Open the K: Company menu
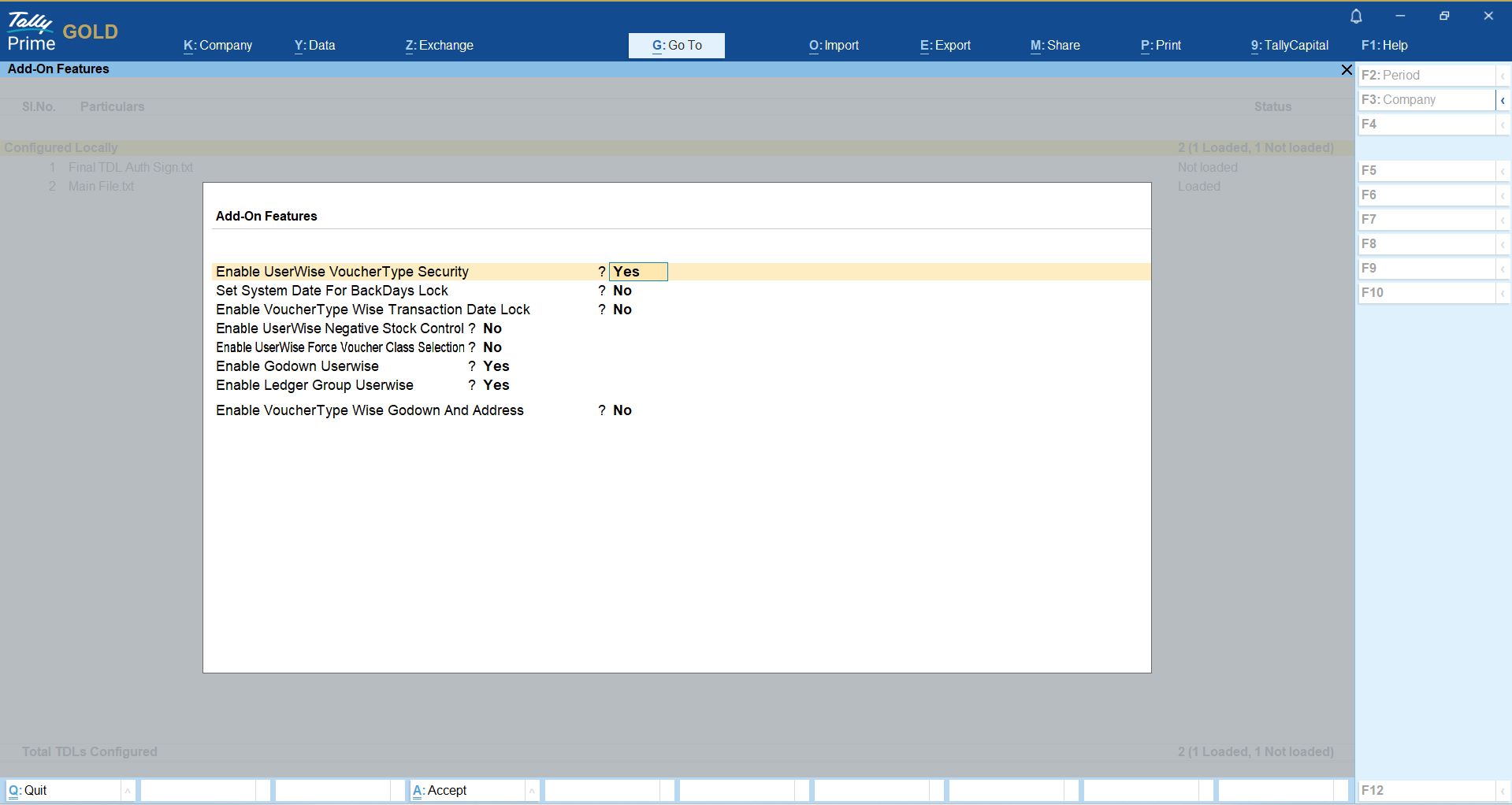This screenshot has width=1512, height=805. click(217, 46)
